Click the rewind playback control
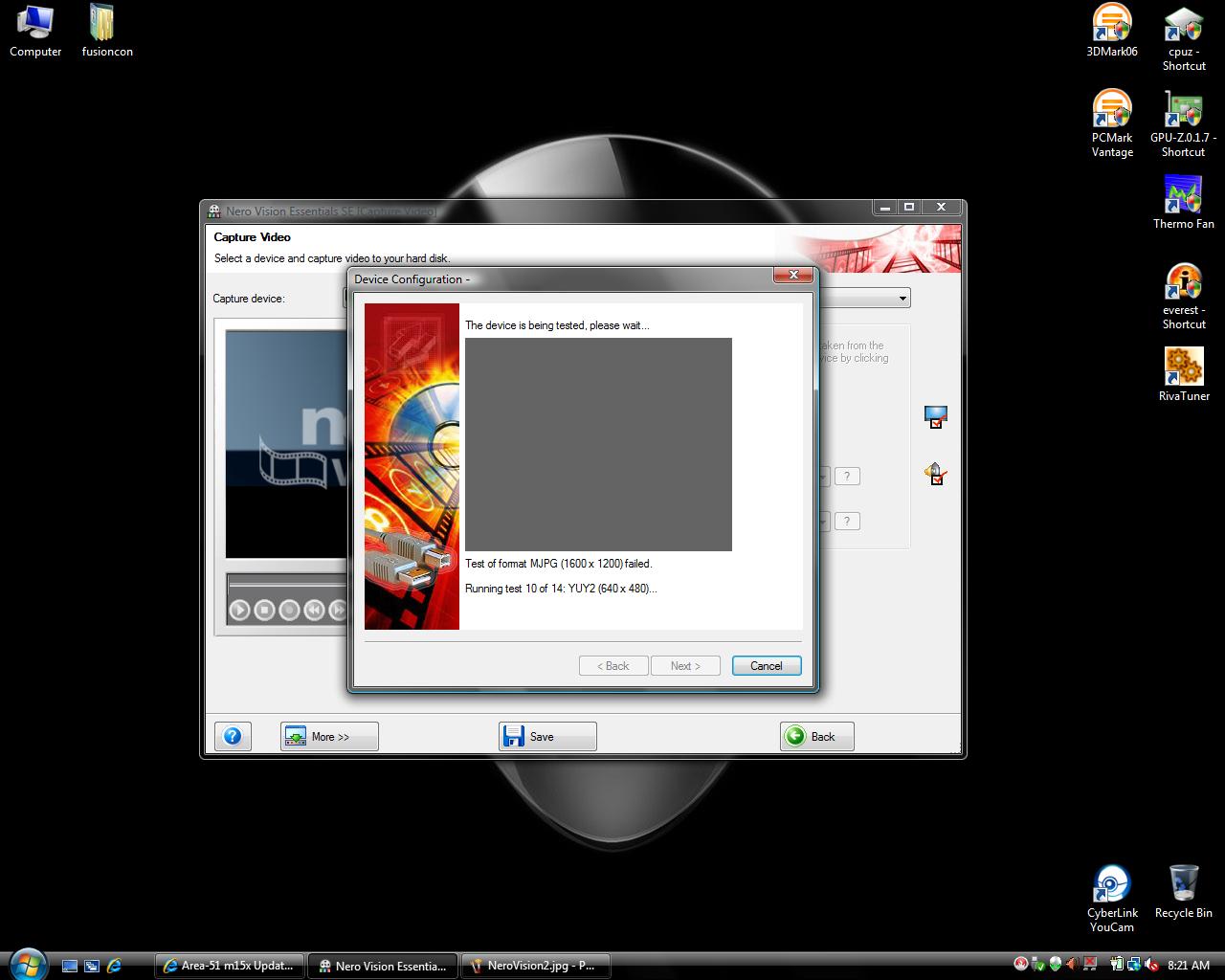Viewport: 1225px width, 980px height. coord(314,610)
